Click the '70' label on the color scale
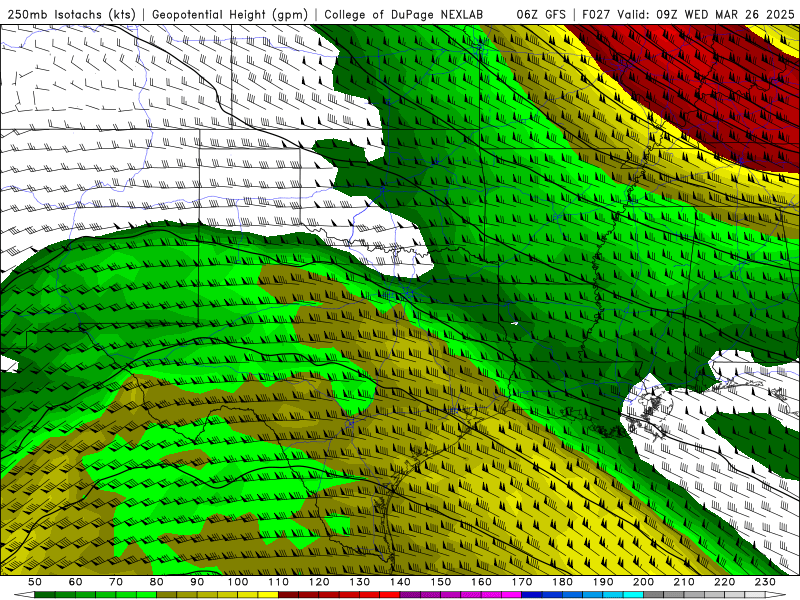This screenshot has width=800, height=600. (116, 582)
